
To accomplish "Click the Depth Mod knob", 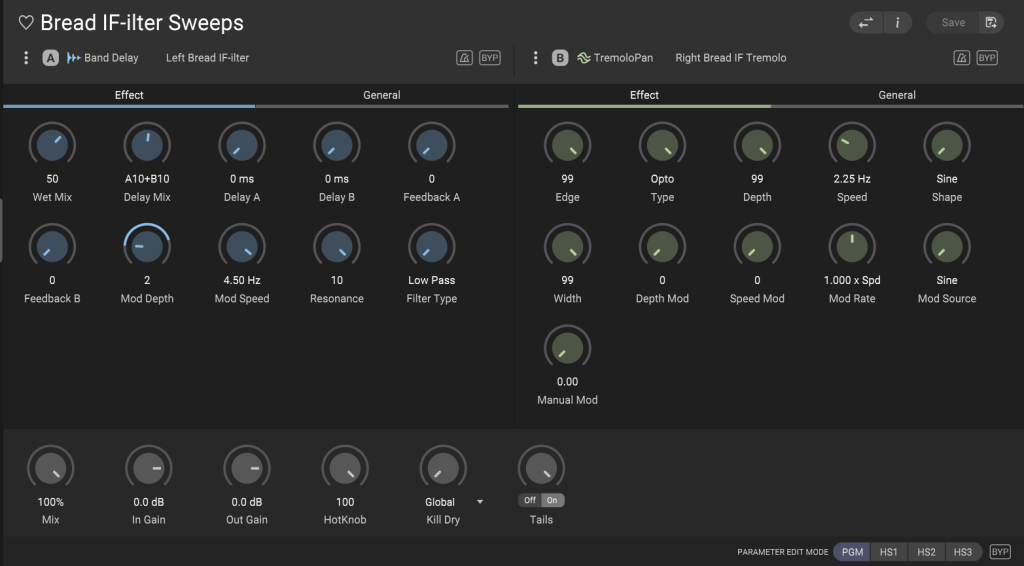I will click(662, 247).
